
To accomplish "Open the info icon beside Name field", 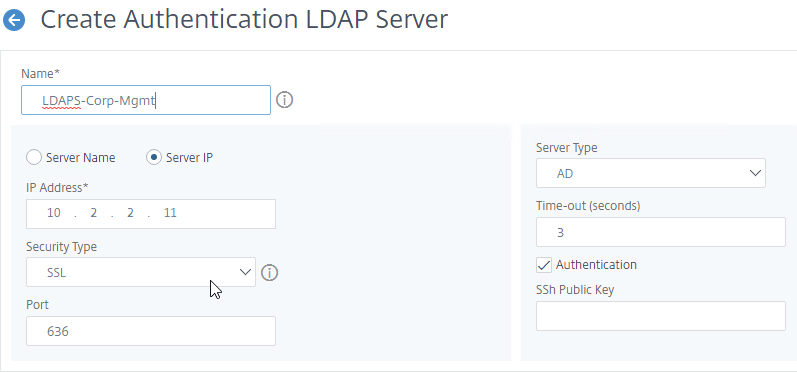I will tap(285, 100).
